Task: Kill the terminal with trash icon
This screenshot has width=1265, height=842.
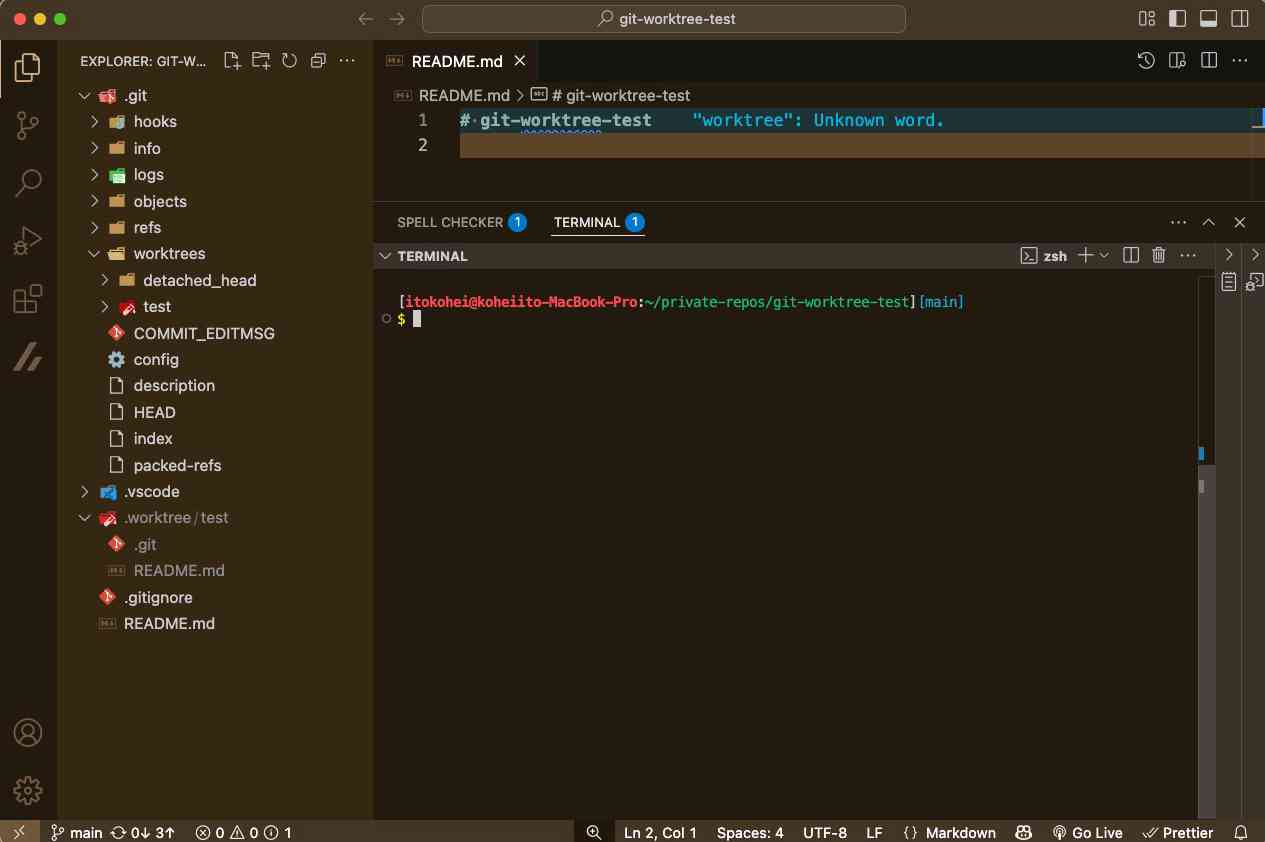Action: point(1159,256)
